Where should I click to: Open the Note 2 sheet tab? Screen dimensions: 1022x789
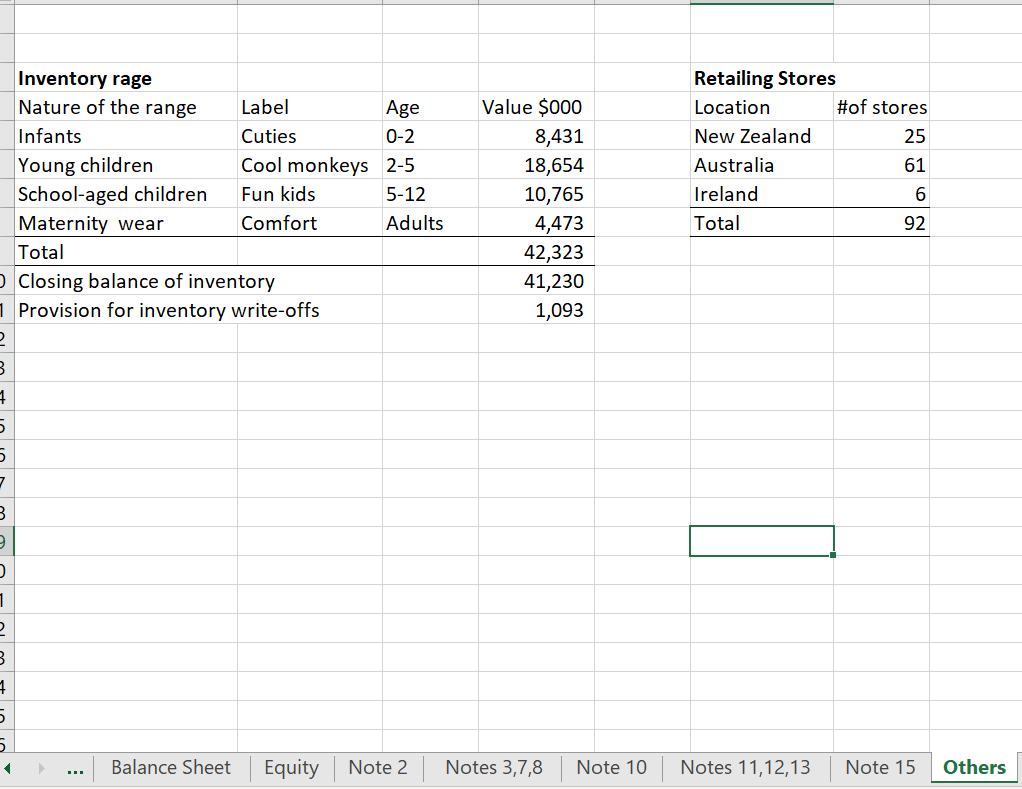(x=378, y=767)
